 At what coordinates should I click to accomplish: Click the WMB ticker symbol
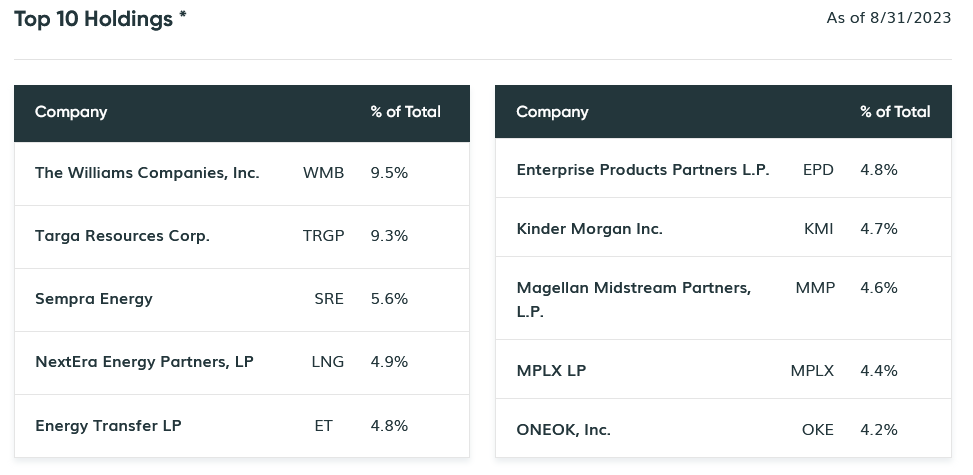click(323, 173)
